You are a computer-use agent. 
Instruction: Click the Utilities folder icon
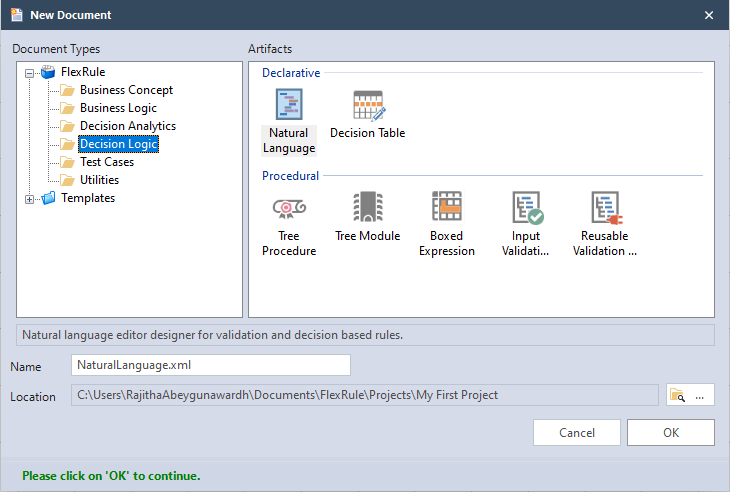point(68,180)
